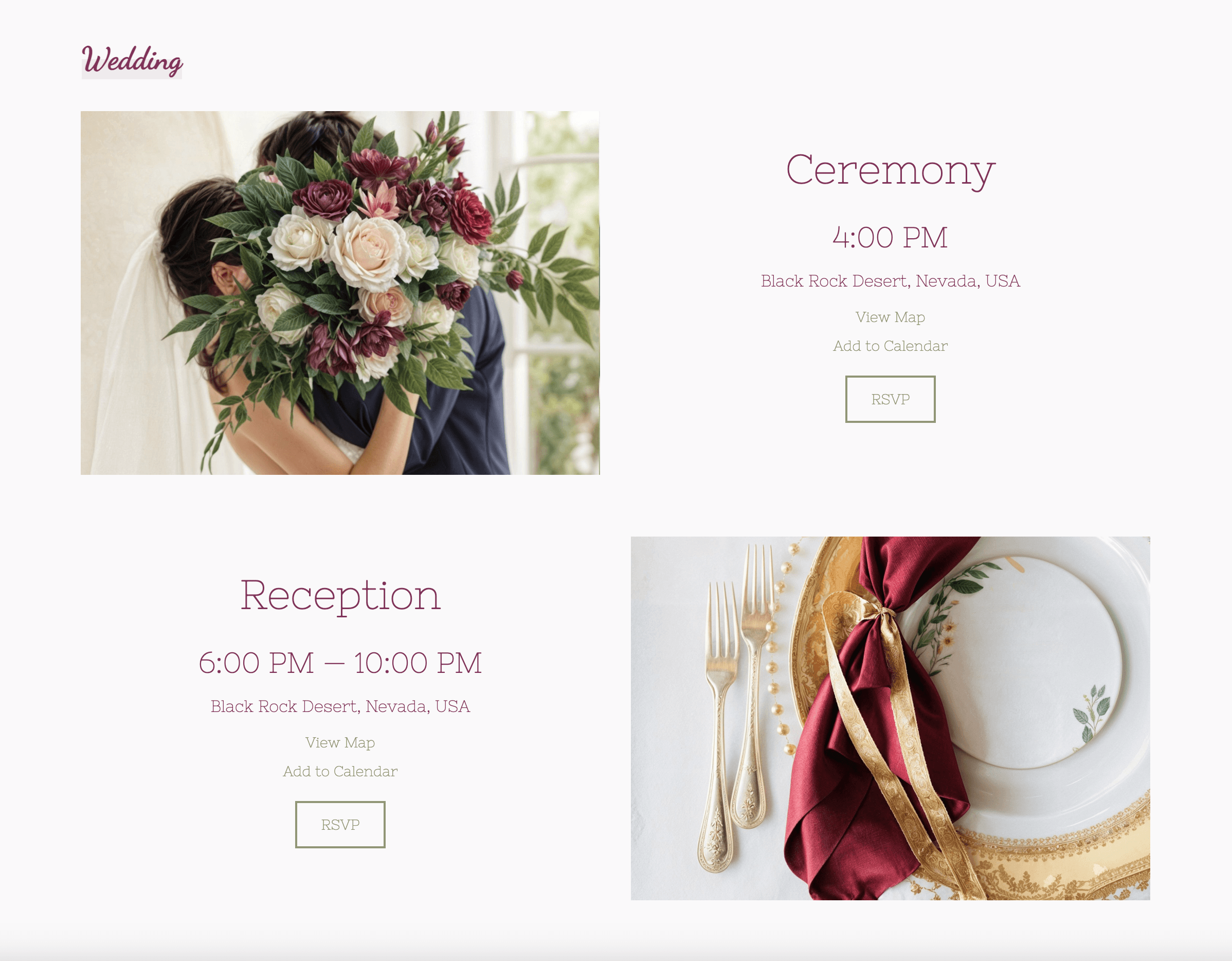Click the Ceremony Black Rock Desert address
The image size is (1232, 961).
click(x=890, y=281)
